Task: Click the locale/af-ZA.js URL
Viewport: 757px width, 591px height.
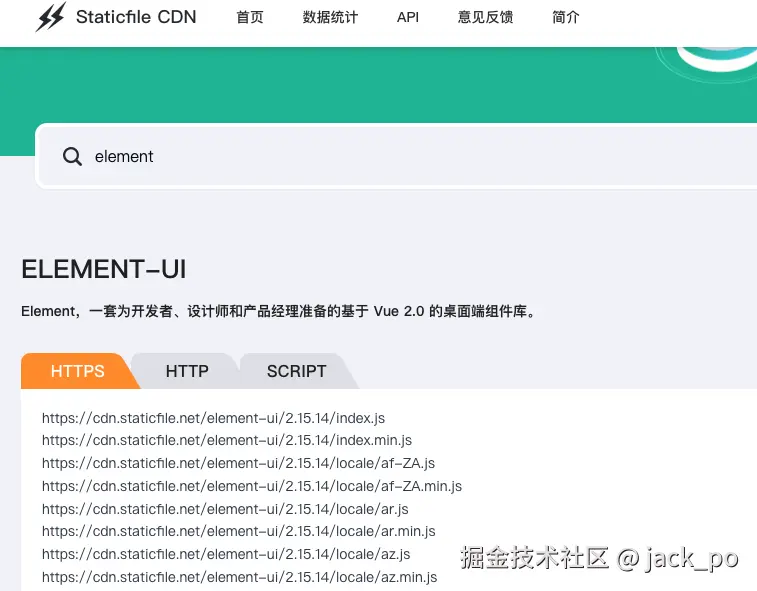Action: pyautogui.click(x=238, y=463)
